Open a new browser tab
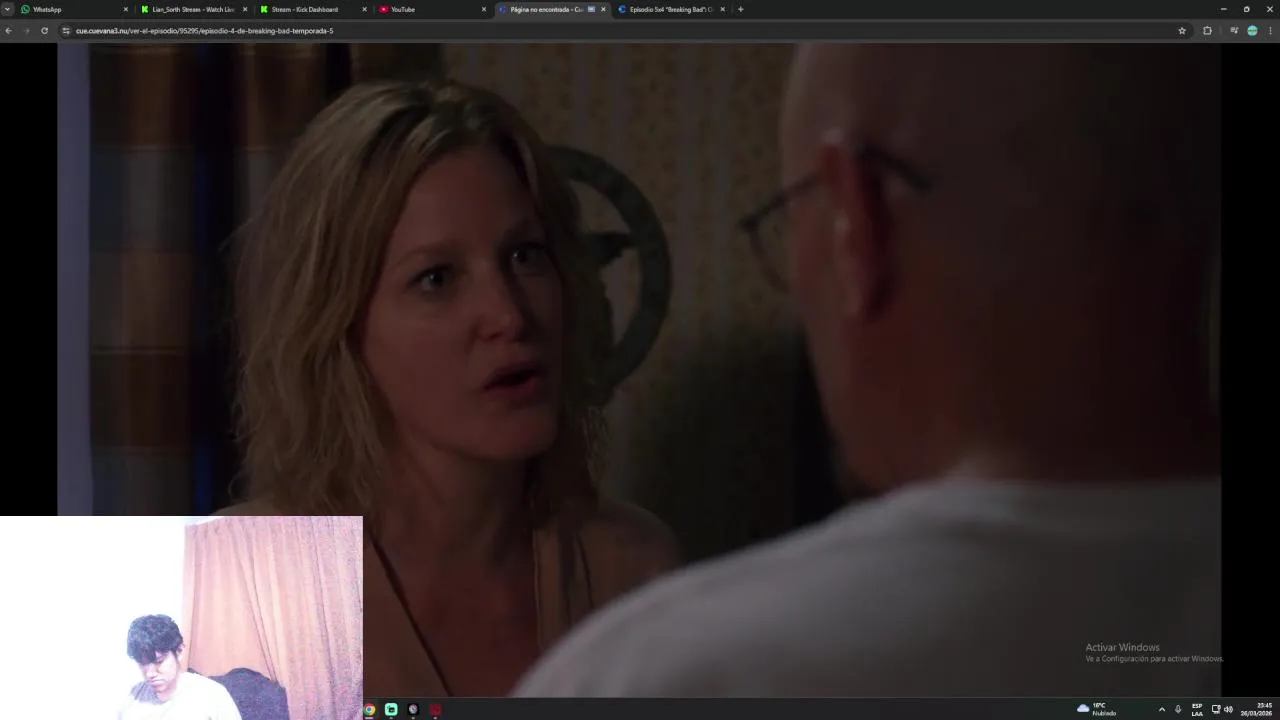Image resolution: width=1280 pixels, height=720 pixels. coord(740,9)
